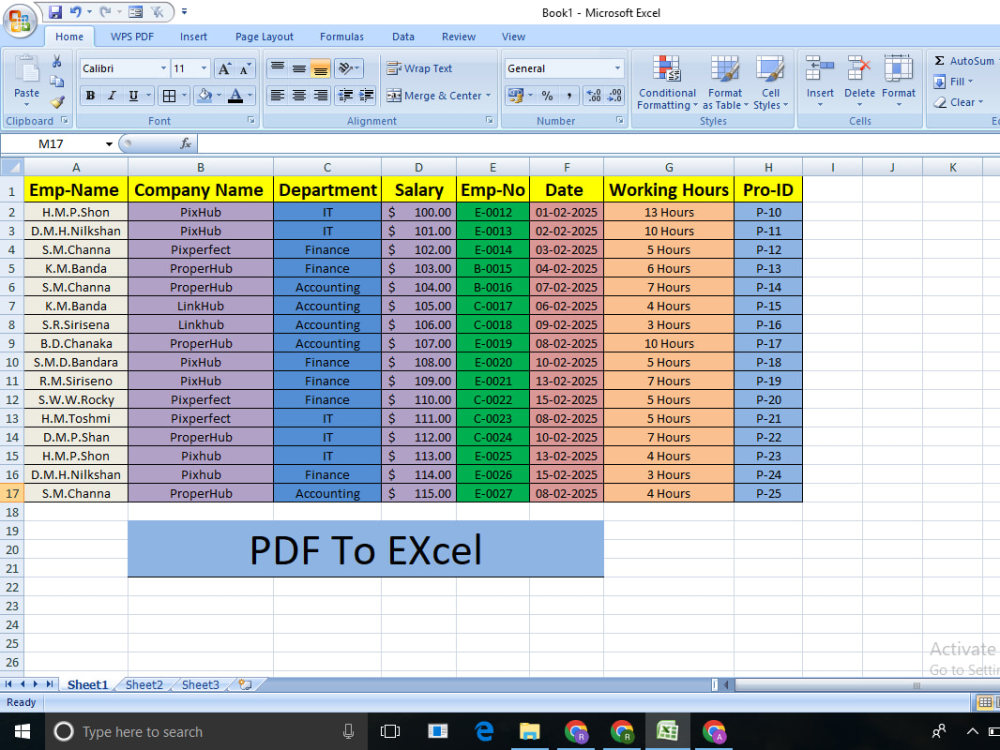Click the Select All corner button
Viewport: 1000px width, 750px height.
[12, 167]
